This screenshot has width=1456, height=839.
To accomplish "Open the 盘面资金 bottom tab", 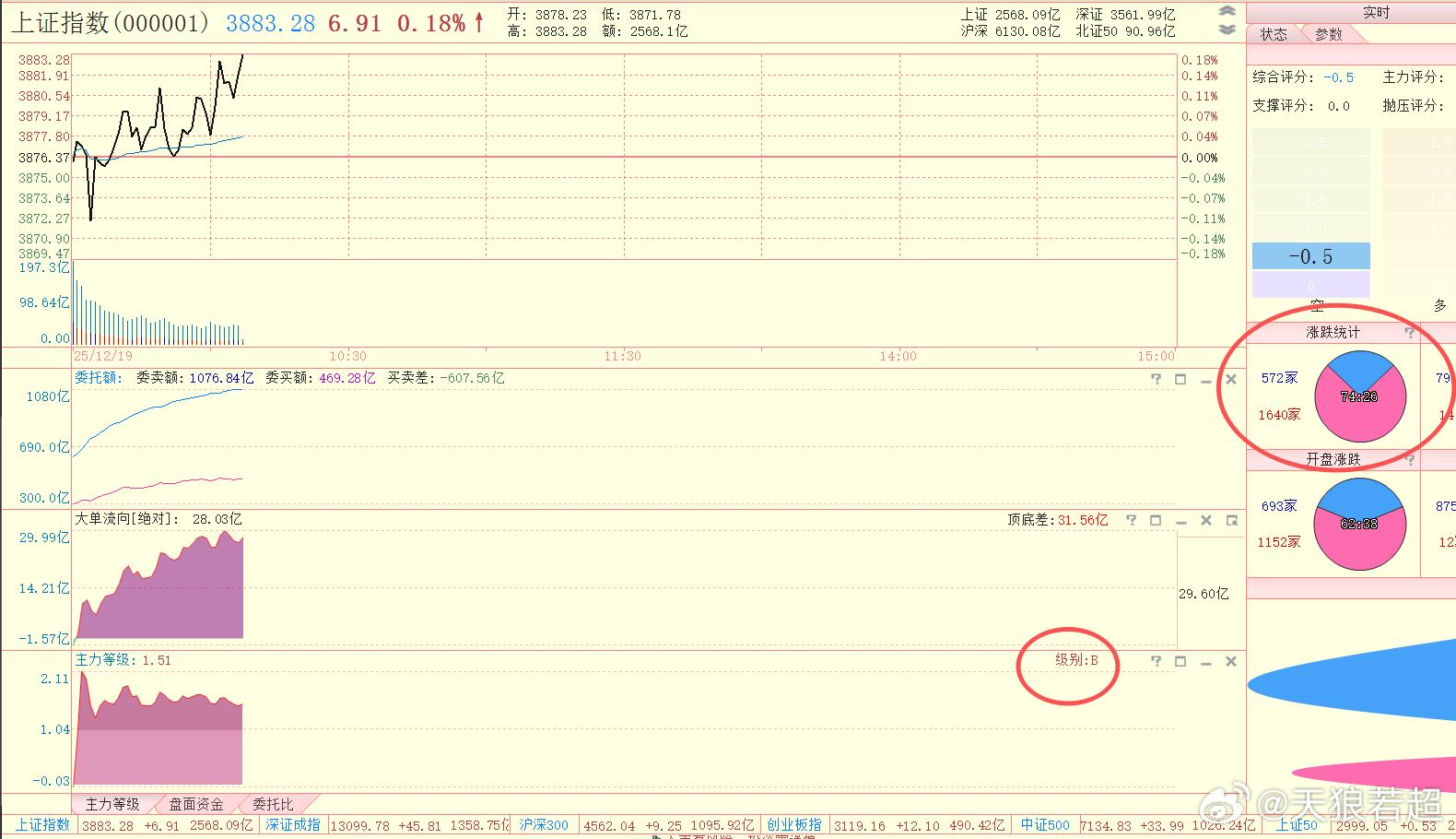I will (196, 804).
